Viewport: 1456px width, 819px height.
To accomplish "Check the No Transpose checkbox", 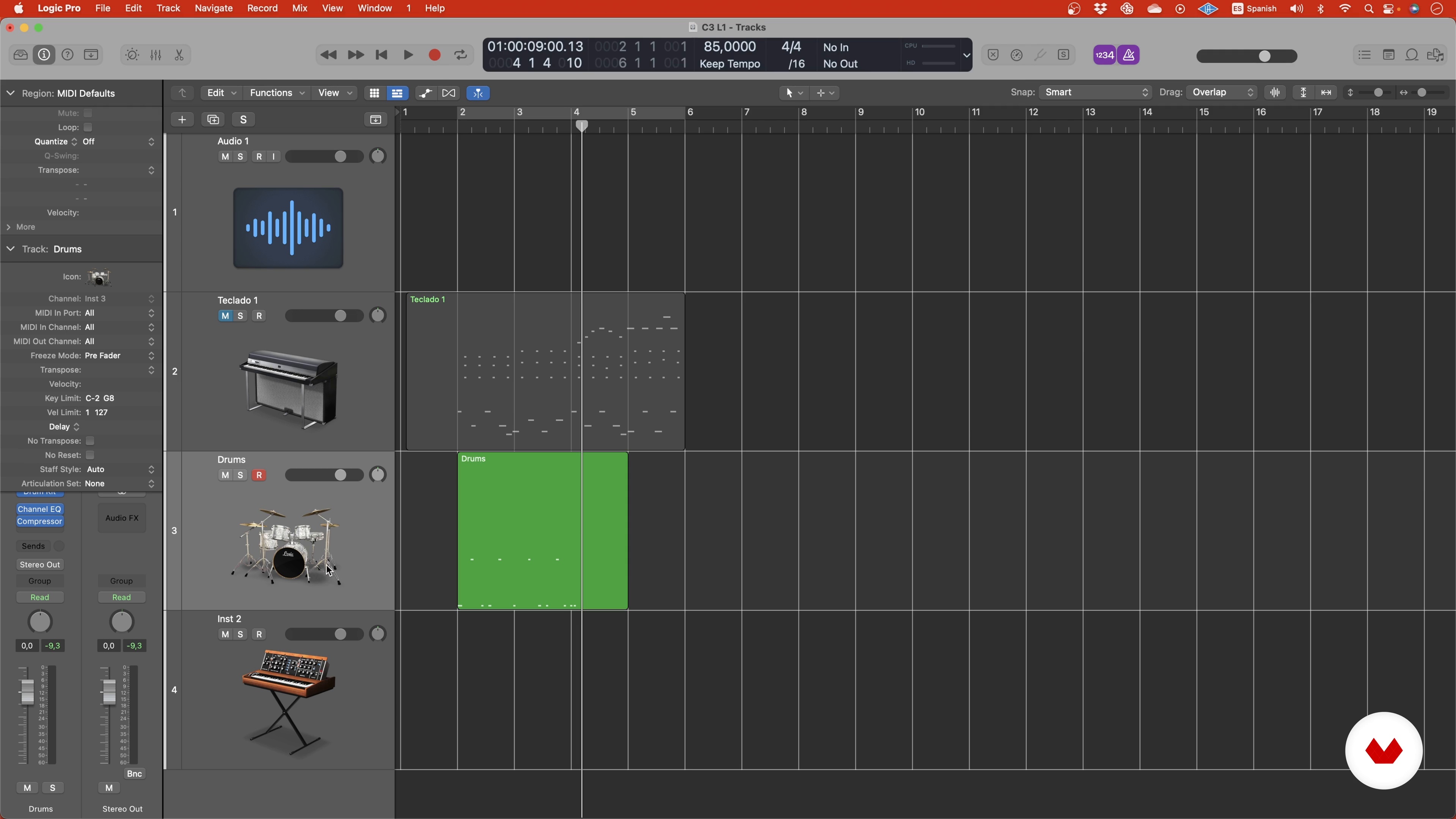I will [90, 441].
